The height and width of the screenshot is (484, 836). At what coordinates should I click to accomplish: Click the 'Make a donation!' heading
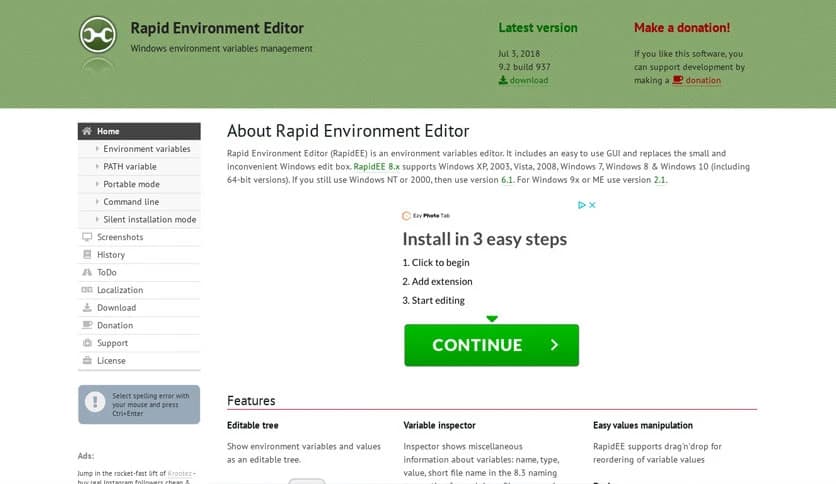[682, 28]
